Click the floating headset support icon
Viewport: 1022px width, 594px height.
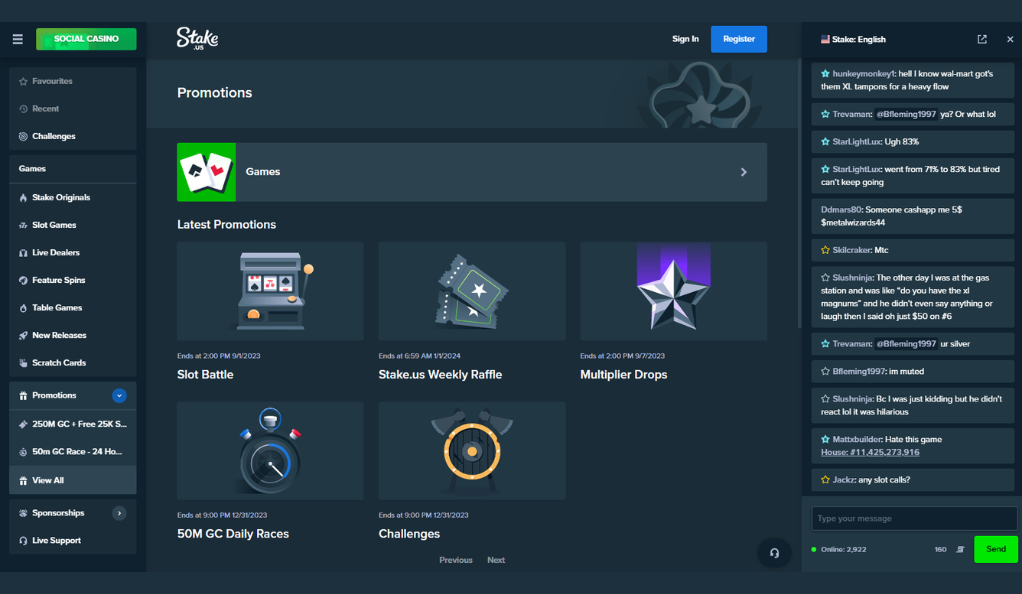tap(774, 553)
